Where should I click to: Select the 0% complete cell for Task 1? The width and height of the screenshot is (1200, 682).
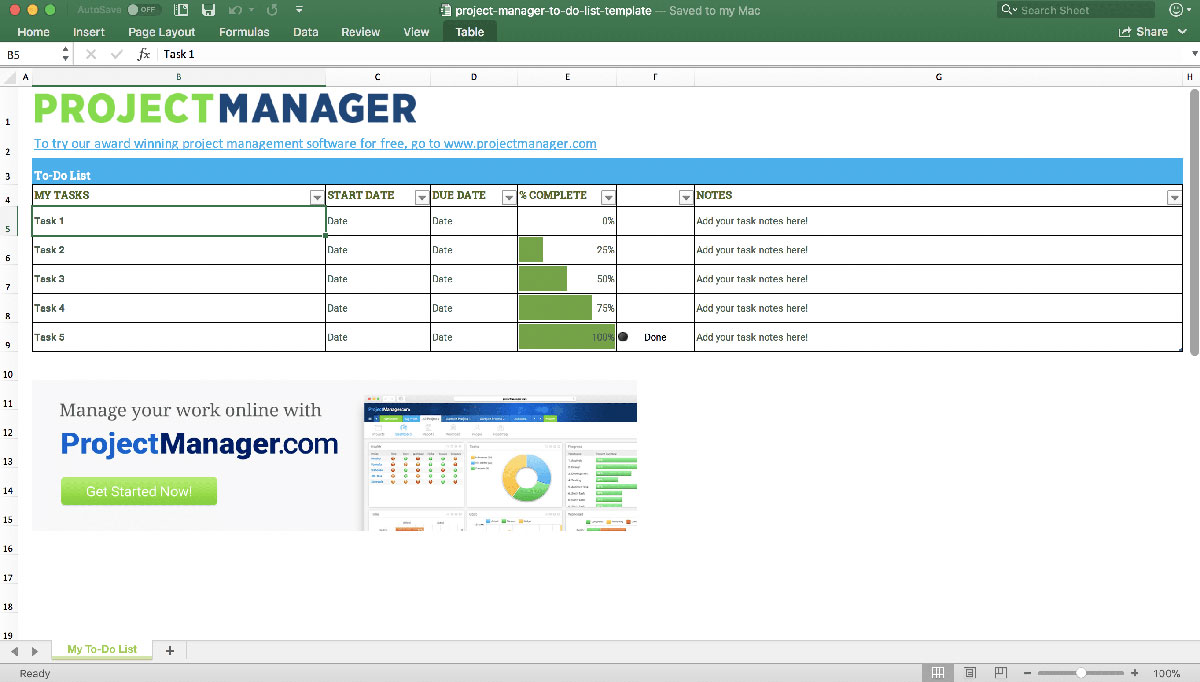click(x=567, y=221)
